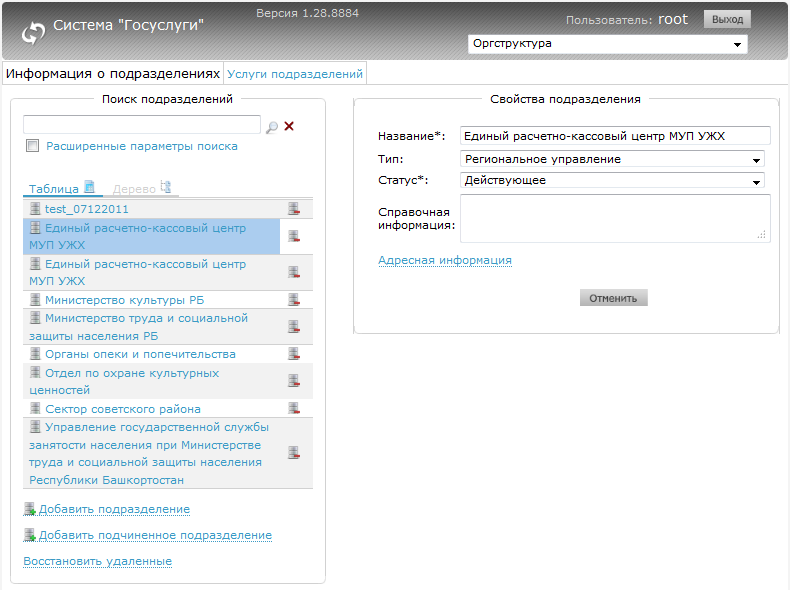Click the resize grip of Справочная информация
This screenshot has width=790, height=590.
[762, 235]
